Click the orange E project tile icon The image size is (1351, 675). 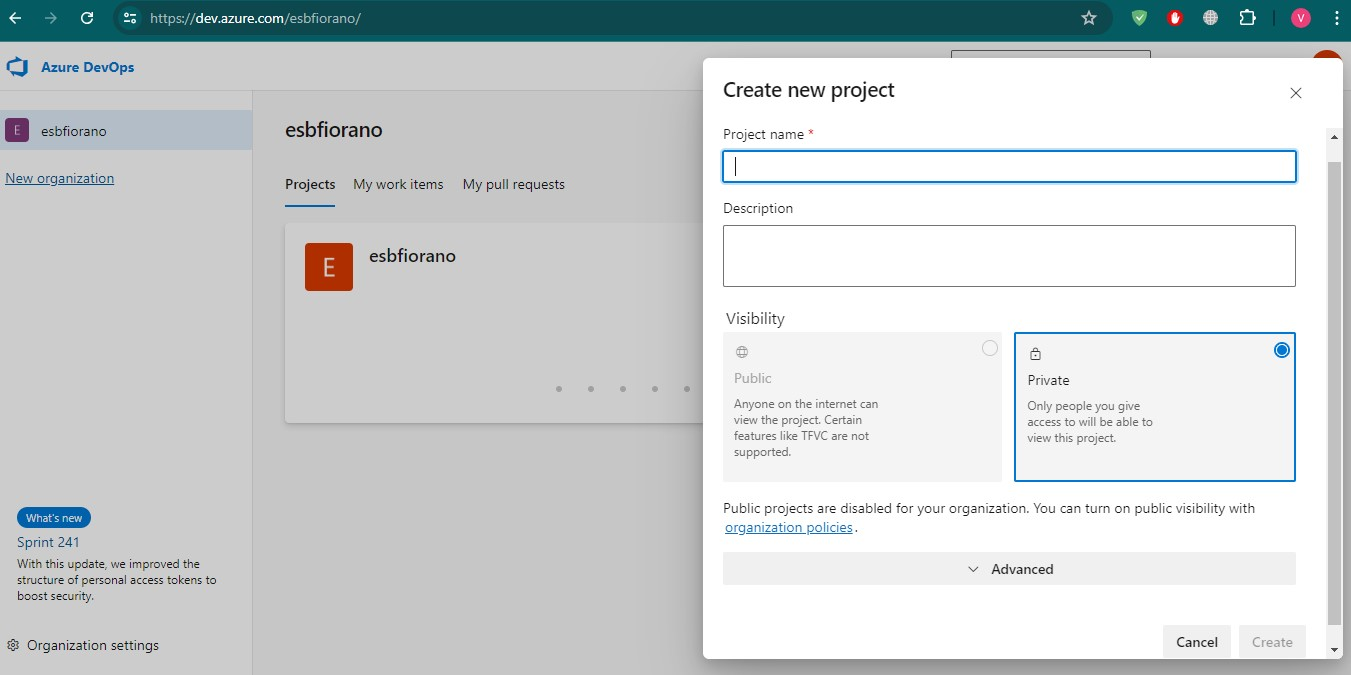point(329,267)
